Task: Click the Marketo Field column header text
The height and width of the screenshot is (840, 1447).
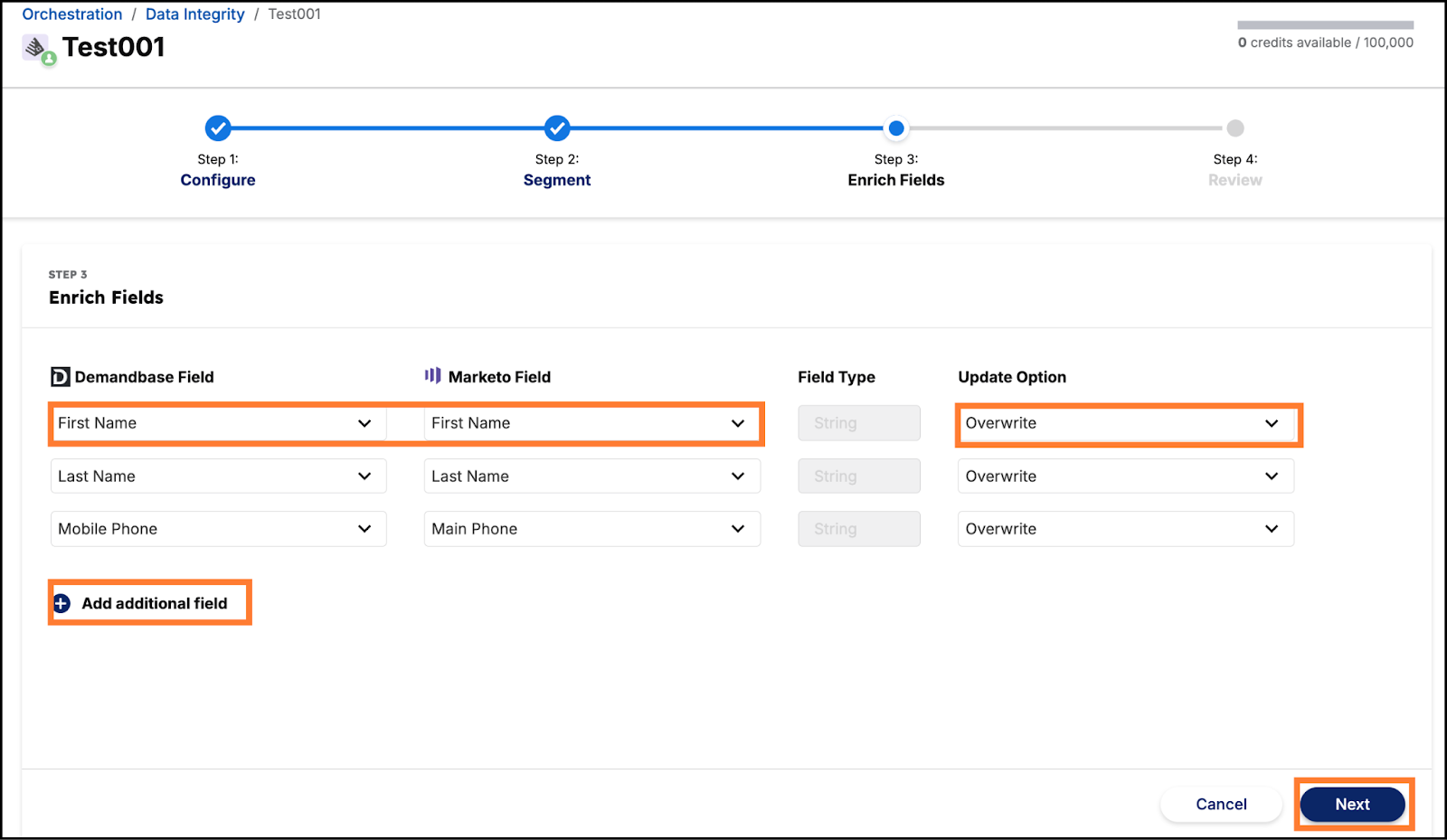Action: [x=499, y=377]
